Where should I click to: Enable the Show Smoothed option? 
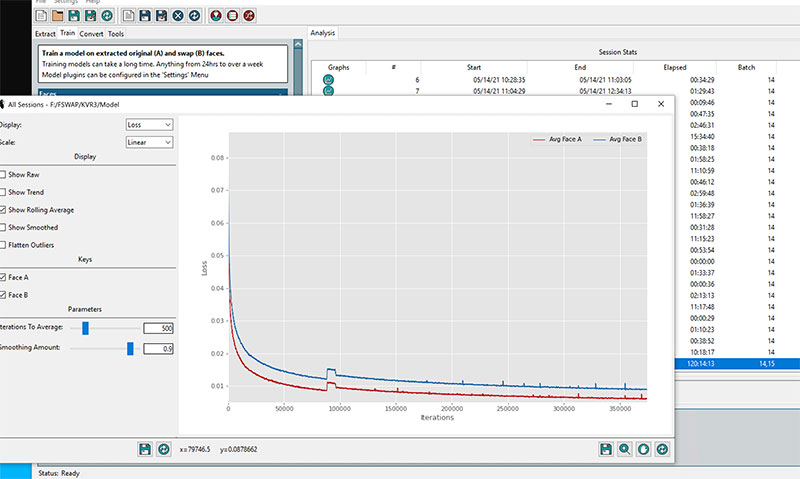[x=3, y=228]
